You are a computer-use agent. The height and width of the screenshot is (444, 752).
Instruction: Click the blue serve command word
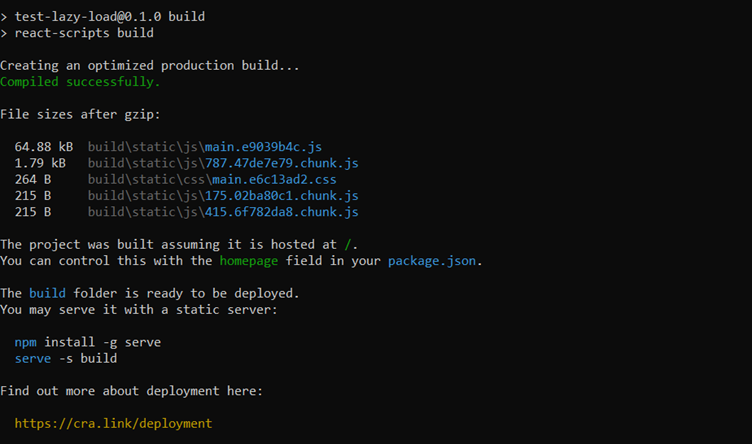[33, 359]
